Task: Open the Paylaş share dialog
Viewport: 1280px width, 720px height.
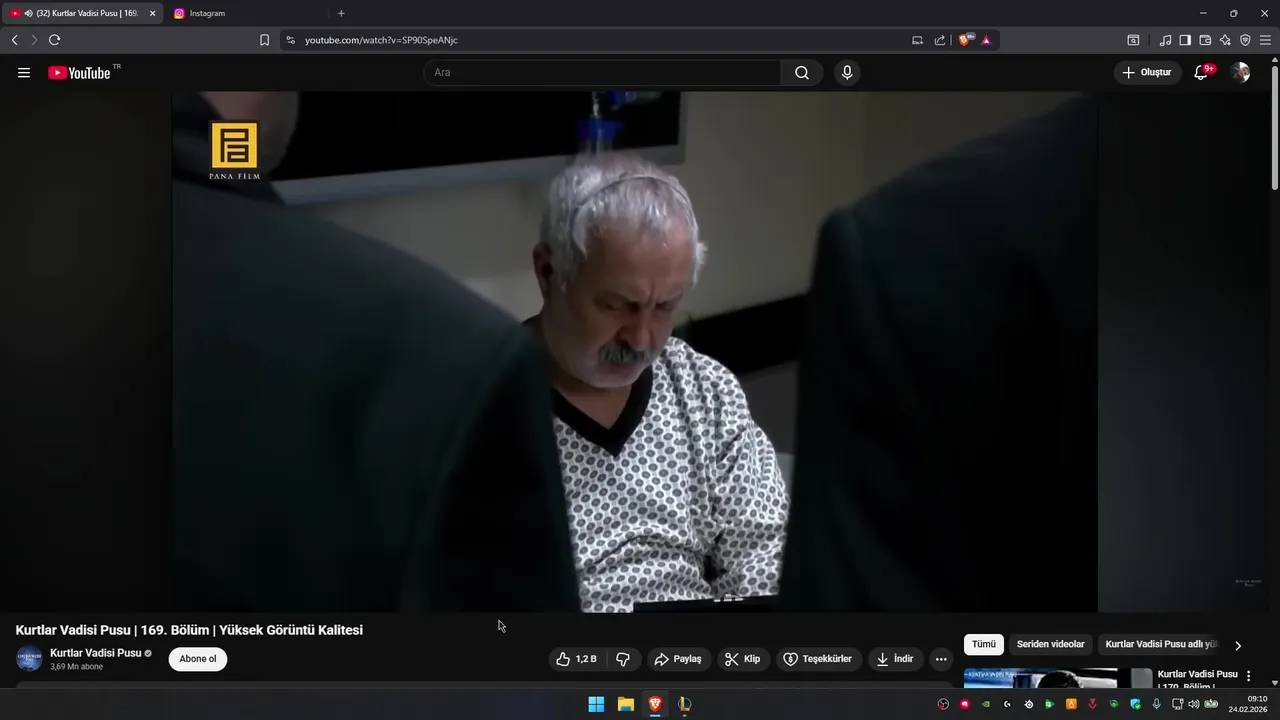Action: (678, 659)
